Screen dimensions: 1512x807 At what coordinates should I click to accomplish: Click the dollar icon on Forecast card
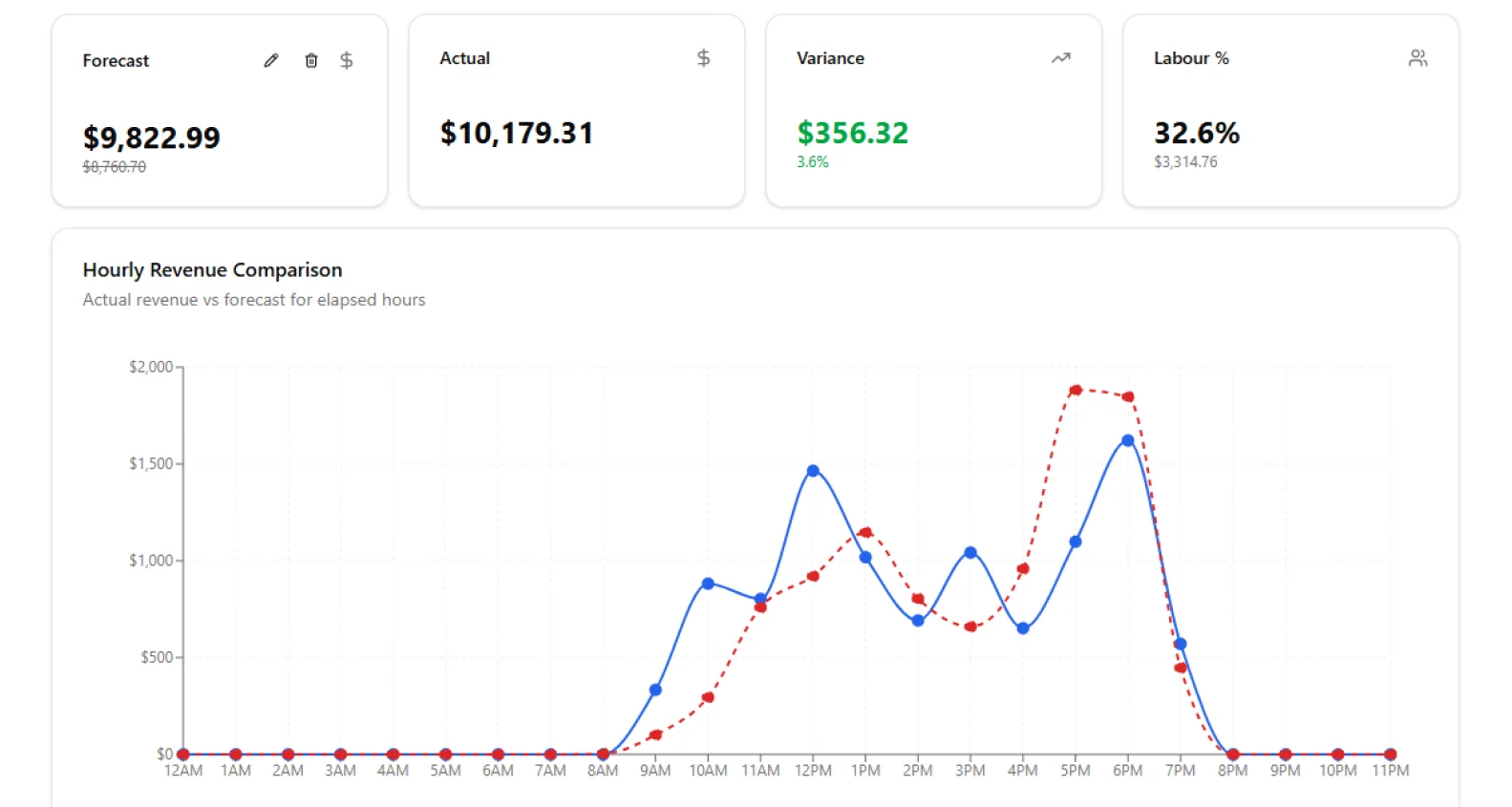click(x=347, y=60)
